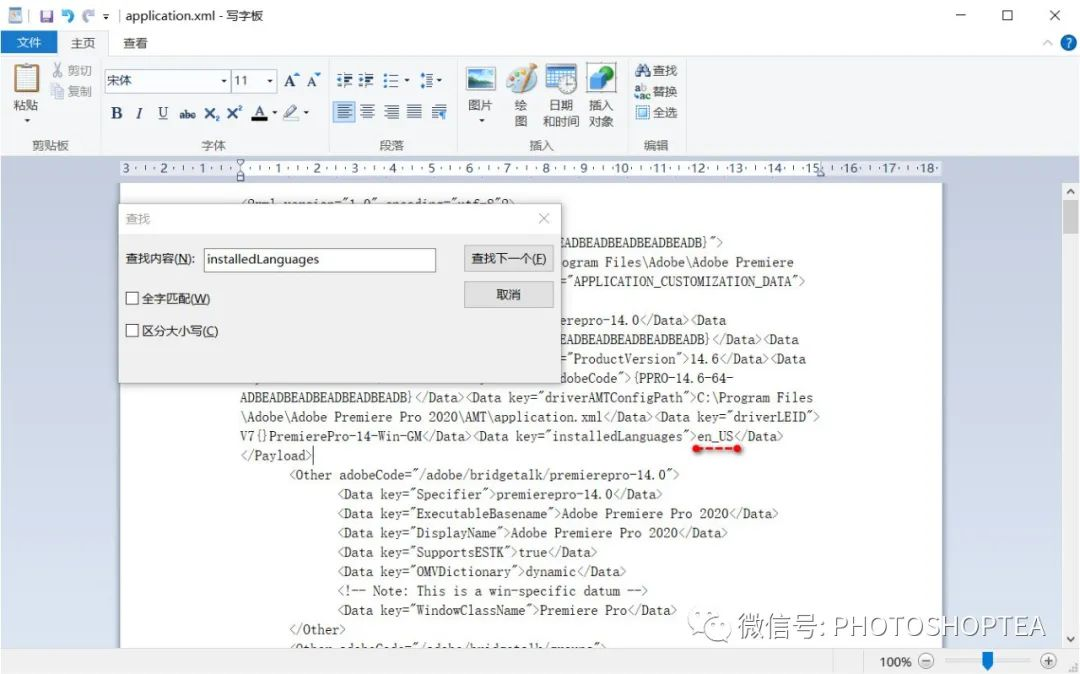Open the font color dropdown arrow
The width and height of the screenshot is (1080, 674).
point(275,113)
